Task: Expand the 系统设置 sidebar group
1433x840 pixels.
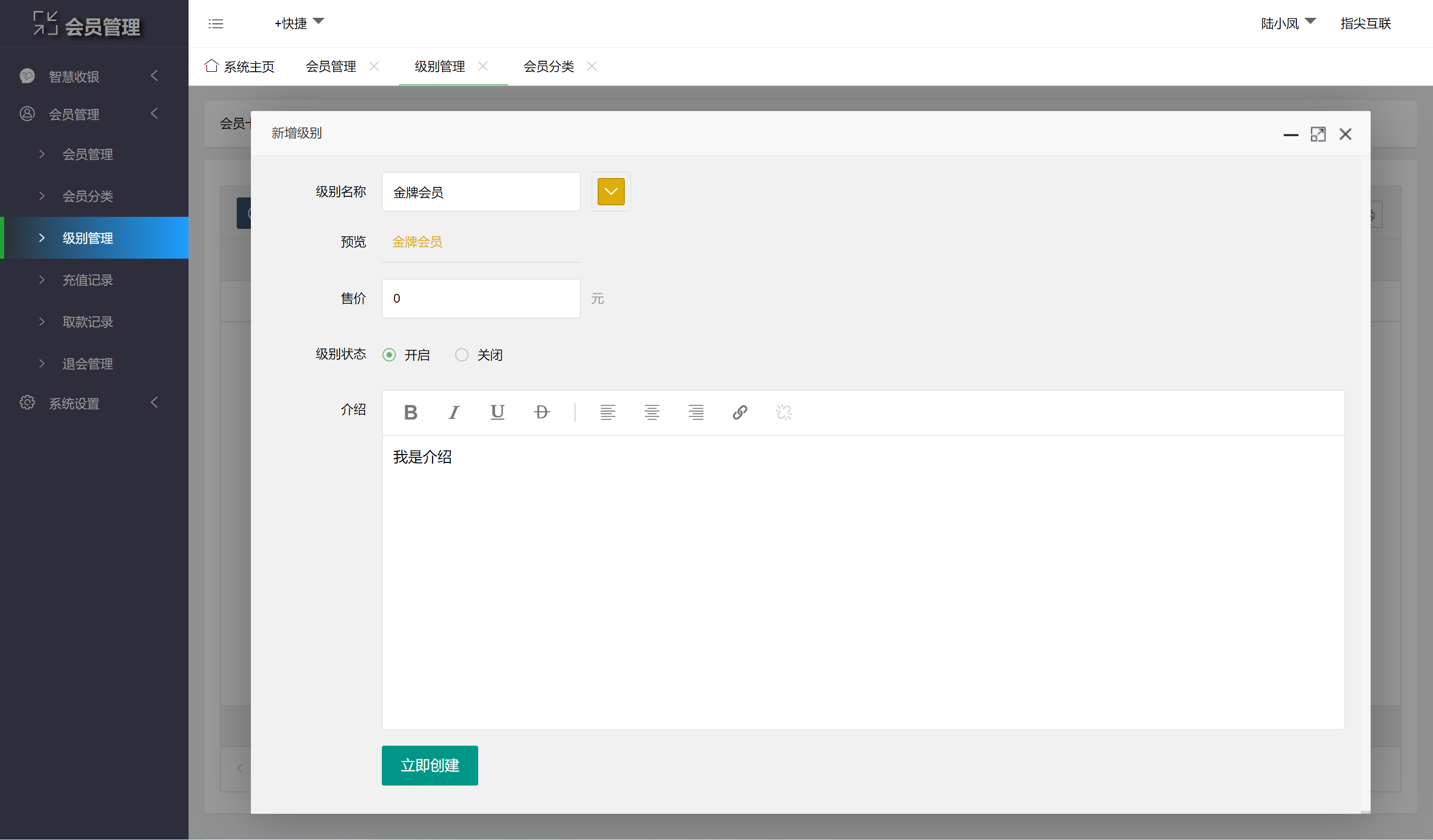Action: coord(154,403)
